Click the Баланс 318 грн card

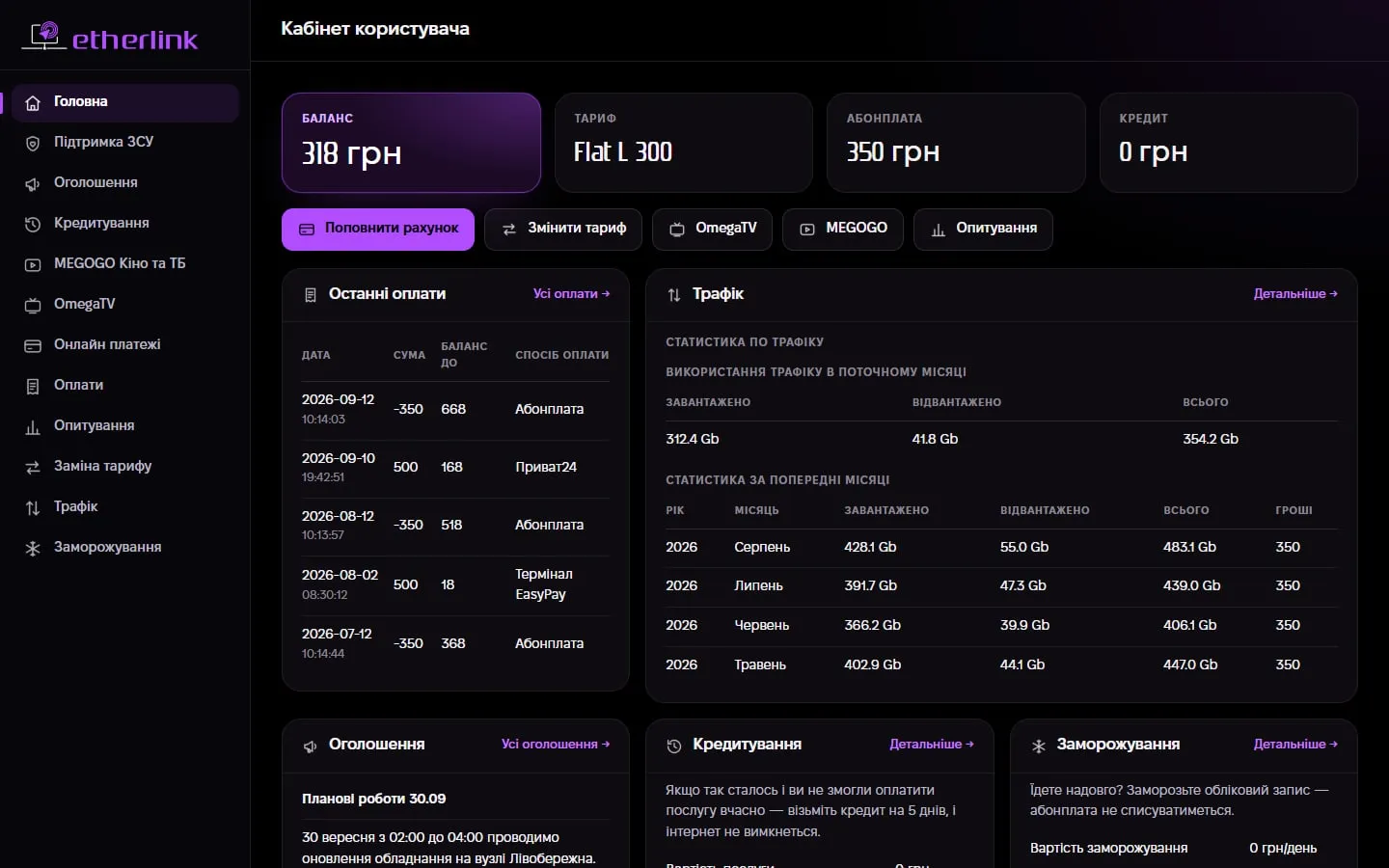(x=411, y=143)
